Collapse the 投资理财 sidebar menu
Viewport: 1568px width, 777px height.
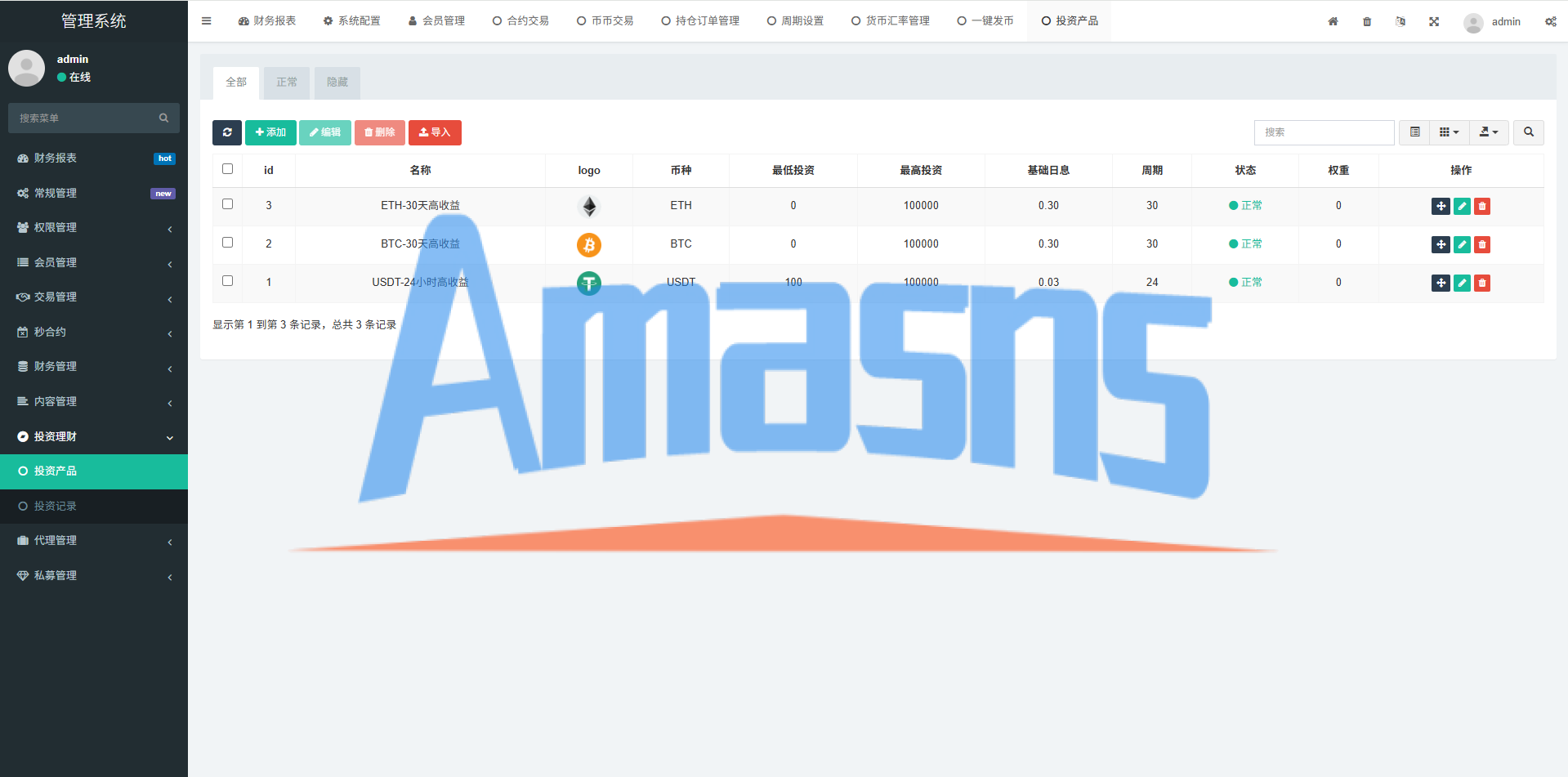(94, 436)
